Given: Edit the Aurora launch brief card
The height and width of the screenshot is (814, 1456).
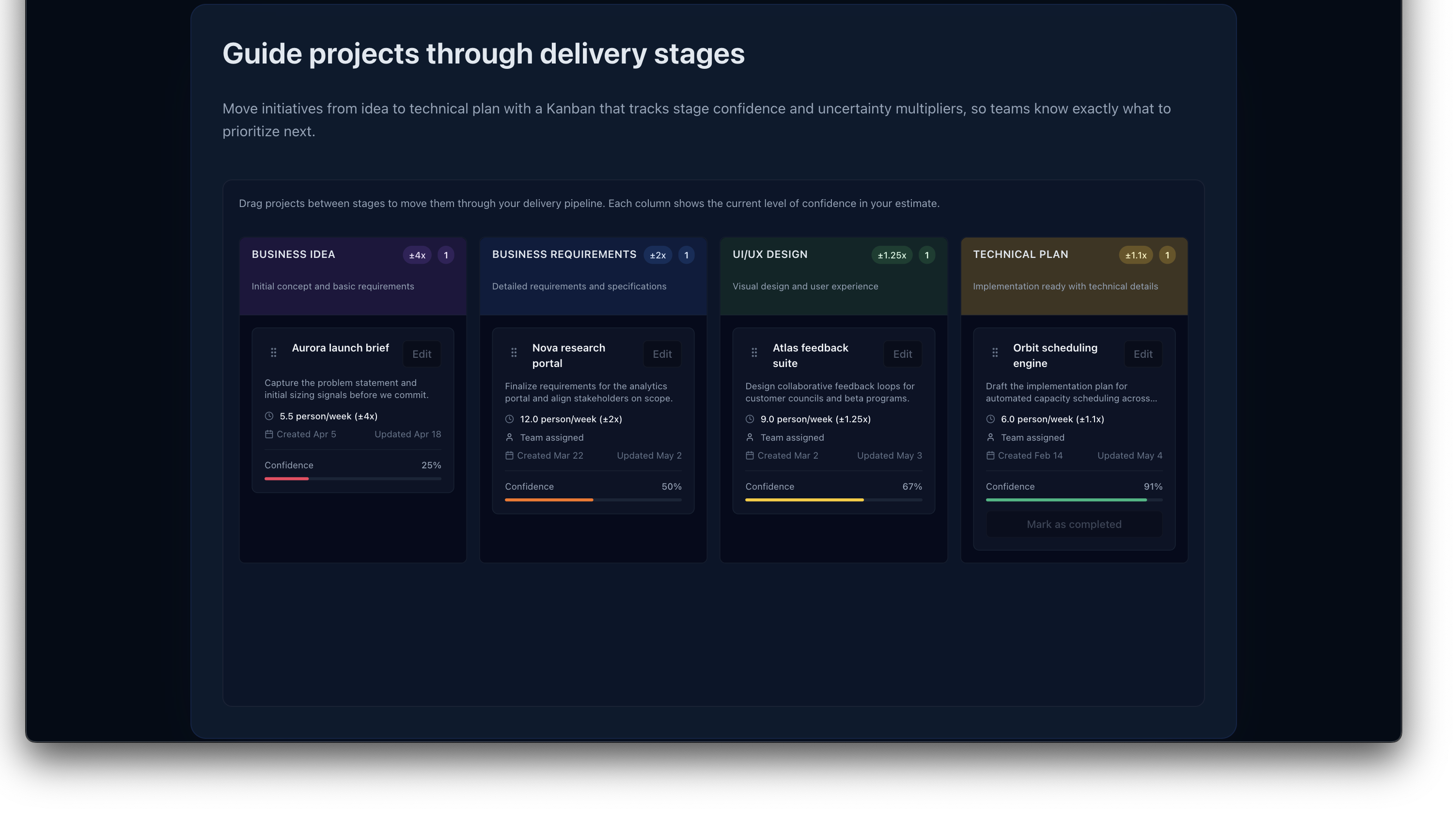Looking at the screenshot, I should pos(422,353).
